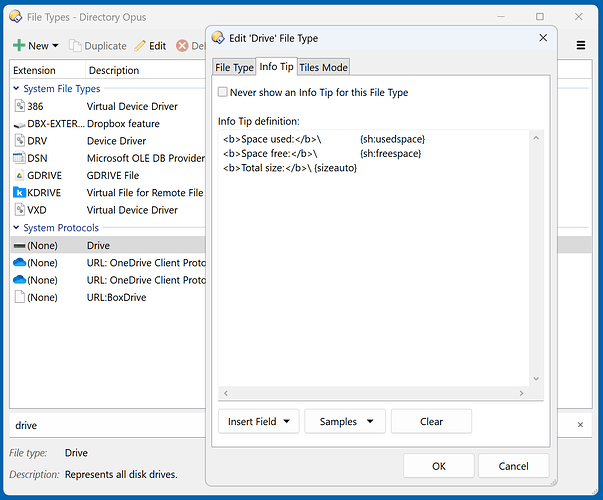
Task: Select 'Microsoft OLE DB Provider' row text
Action: click(146, 158)
